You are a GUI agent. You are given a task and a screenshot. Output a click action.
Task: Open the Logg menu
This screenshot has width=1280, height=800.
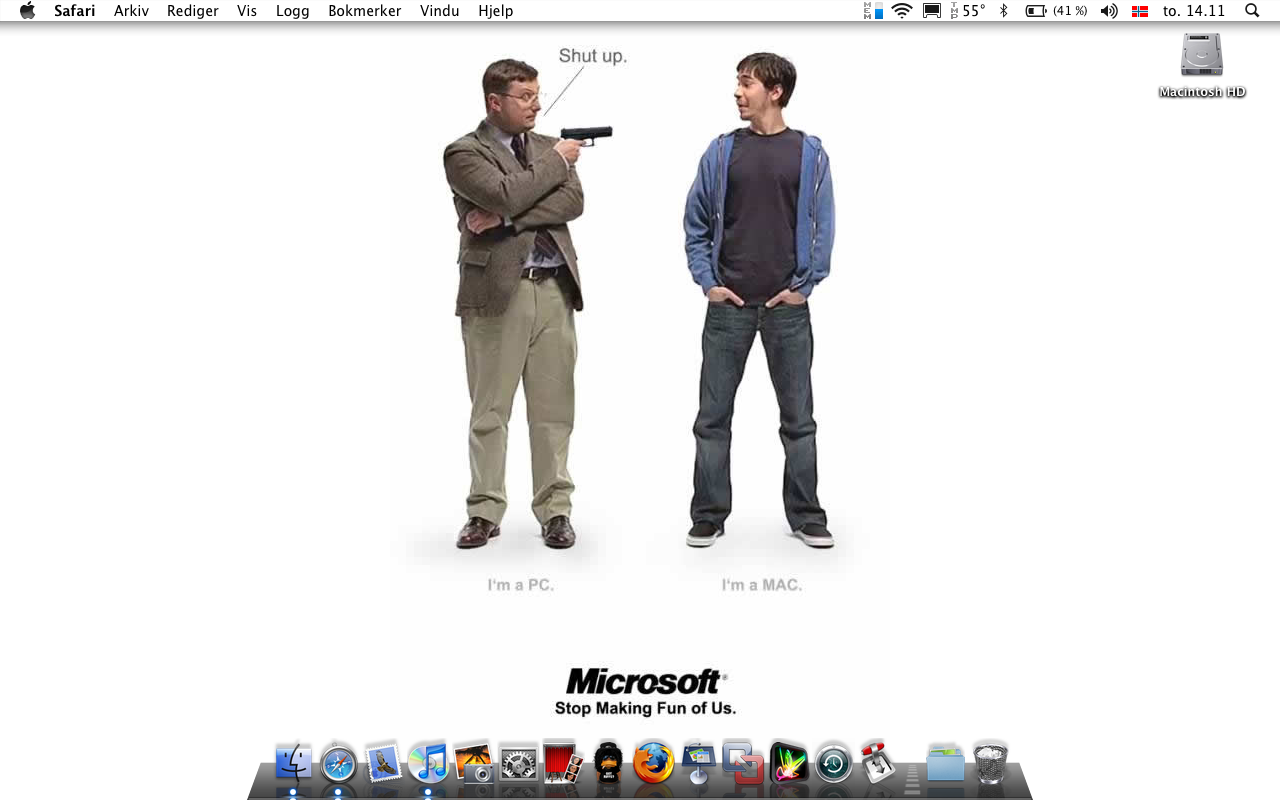point(293,11)
